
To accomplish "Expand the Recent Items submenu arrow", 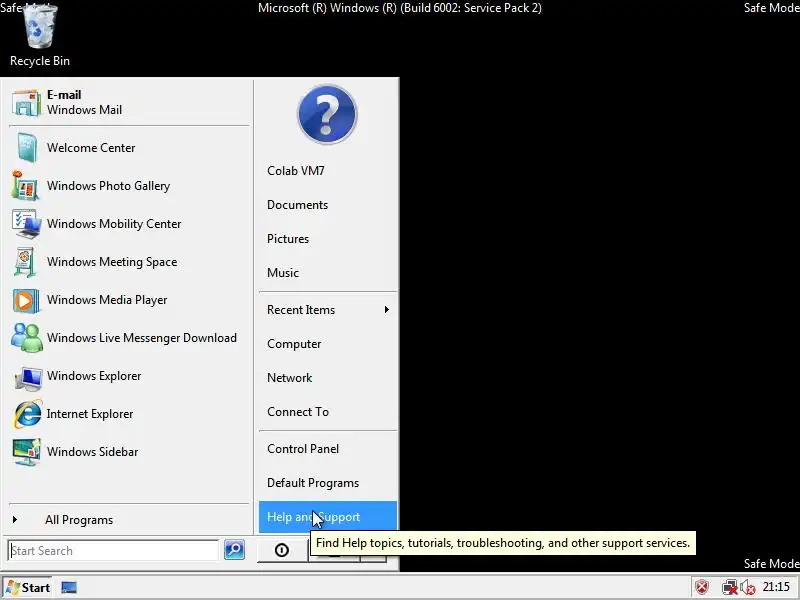I will (x=387, y=310).
